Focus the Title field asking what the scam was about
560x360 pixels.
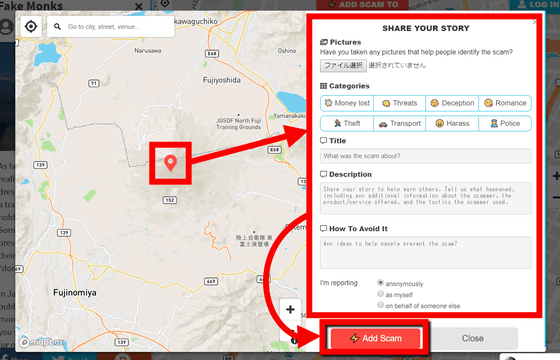[x=426, y=156]
